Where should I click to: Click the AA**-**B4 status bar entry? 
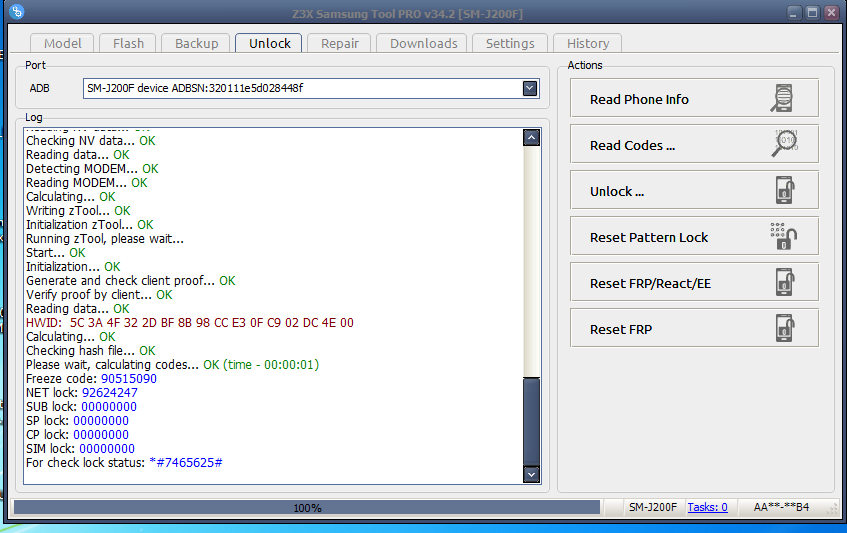[x=781, y=507]
